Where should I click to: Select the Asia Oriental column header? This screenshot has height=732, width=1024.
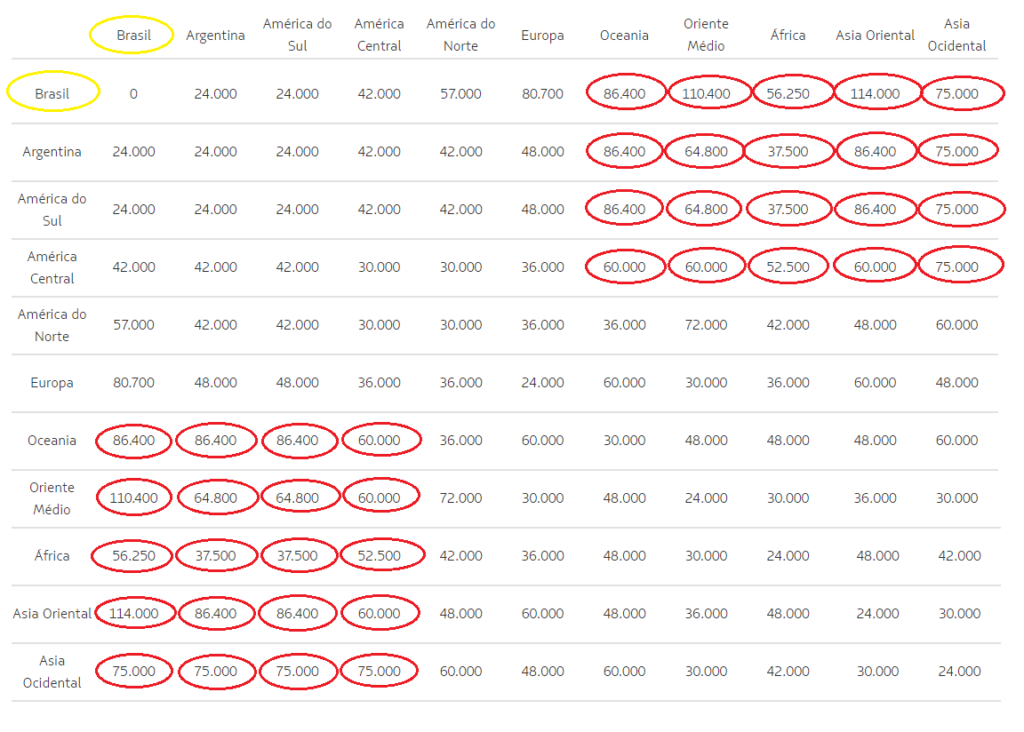pyautogui.click(x=875, y=36)
